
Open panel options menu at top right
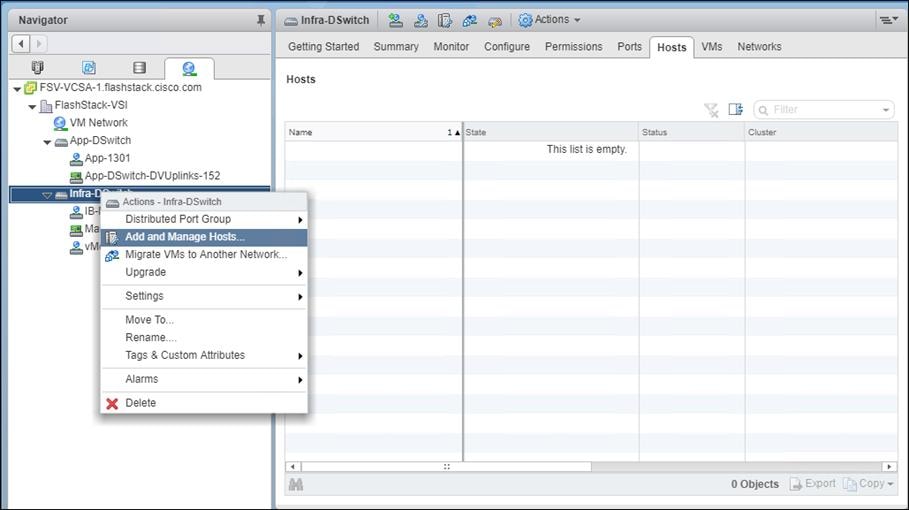point(888,20)
